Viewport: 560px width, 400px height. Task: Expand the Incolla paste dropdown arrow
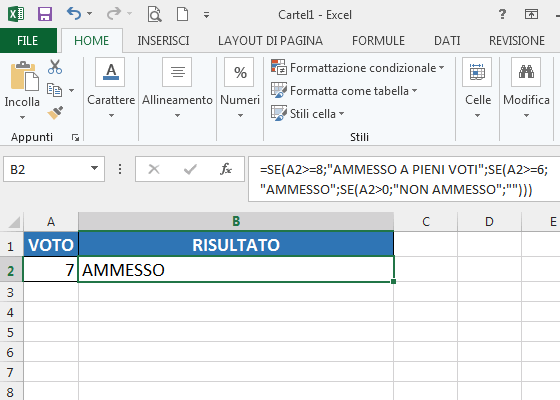[x=22, y=118]
